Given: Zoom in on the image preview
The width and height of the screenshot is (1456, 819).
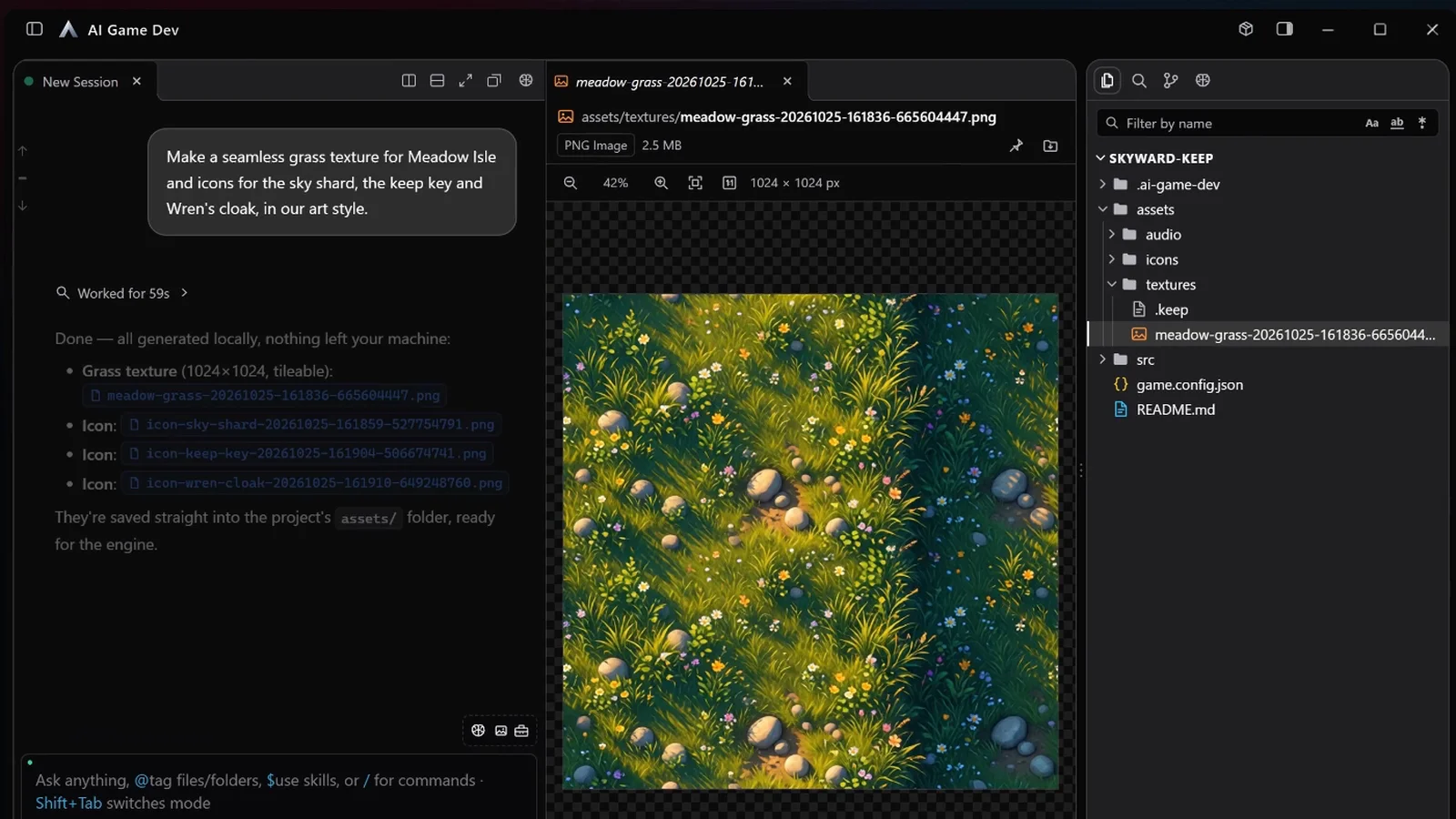Looking at the screenshot, I should point(662,183).
